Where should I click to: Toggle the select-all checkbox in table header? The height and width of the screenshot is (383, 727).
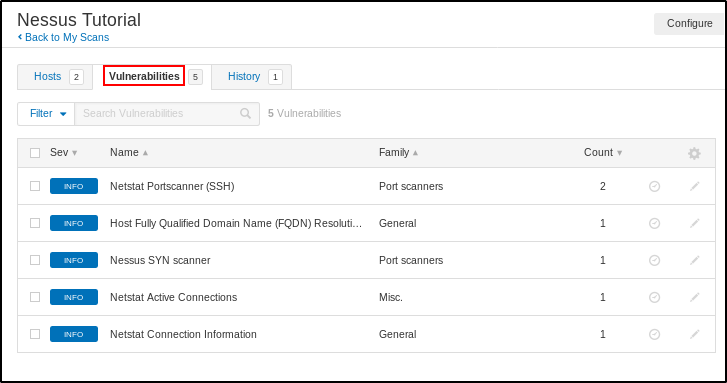pos(35,153)
